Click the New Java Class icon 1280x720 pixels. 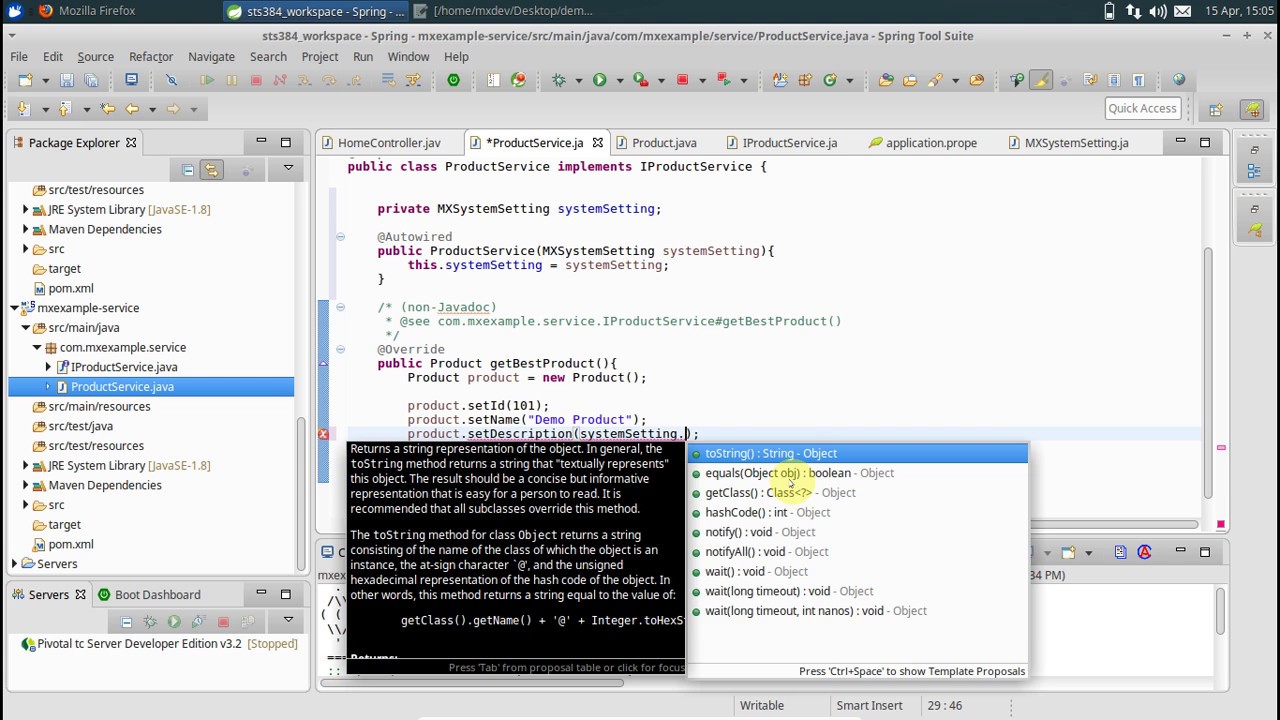(x=829, y=80)
